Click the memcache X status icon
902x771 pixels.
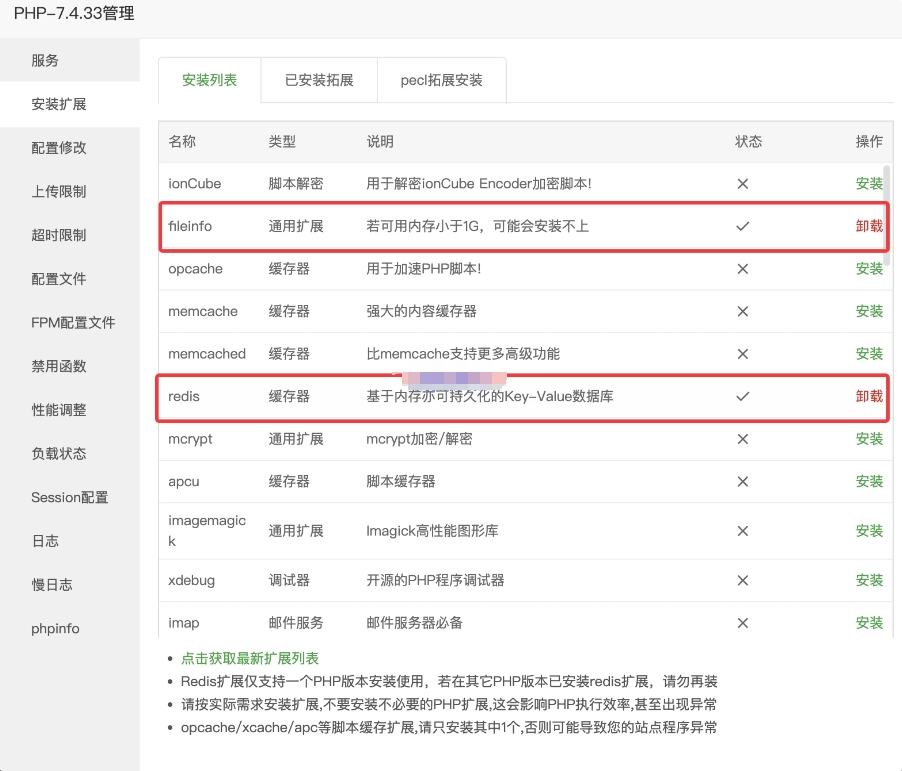pos(743,311)
